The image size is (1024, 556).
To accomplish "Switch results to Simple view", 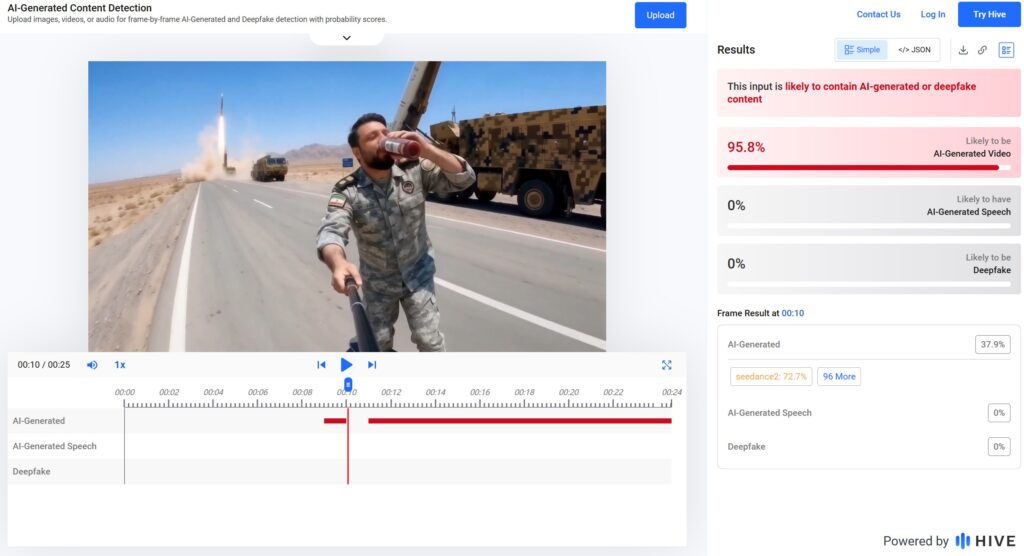I will pyautogui.click(x=862, y=50).
